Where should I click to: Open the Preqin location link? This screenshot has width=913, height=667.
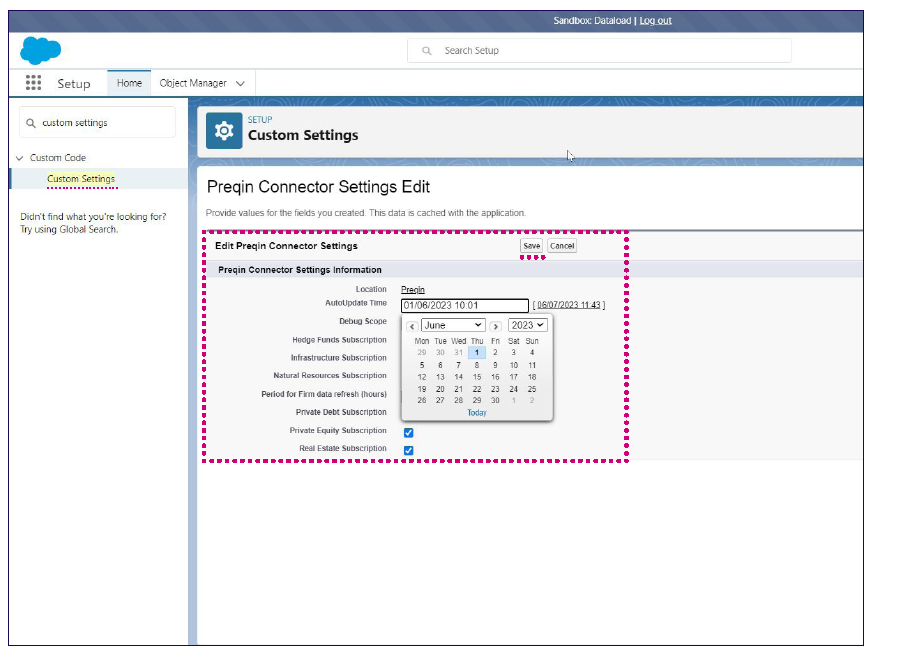point(413,289)
